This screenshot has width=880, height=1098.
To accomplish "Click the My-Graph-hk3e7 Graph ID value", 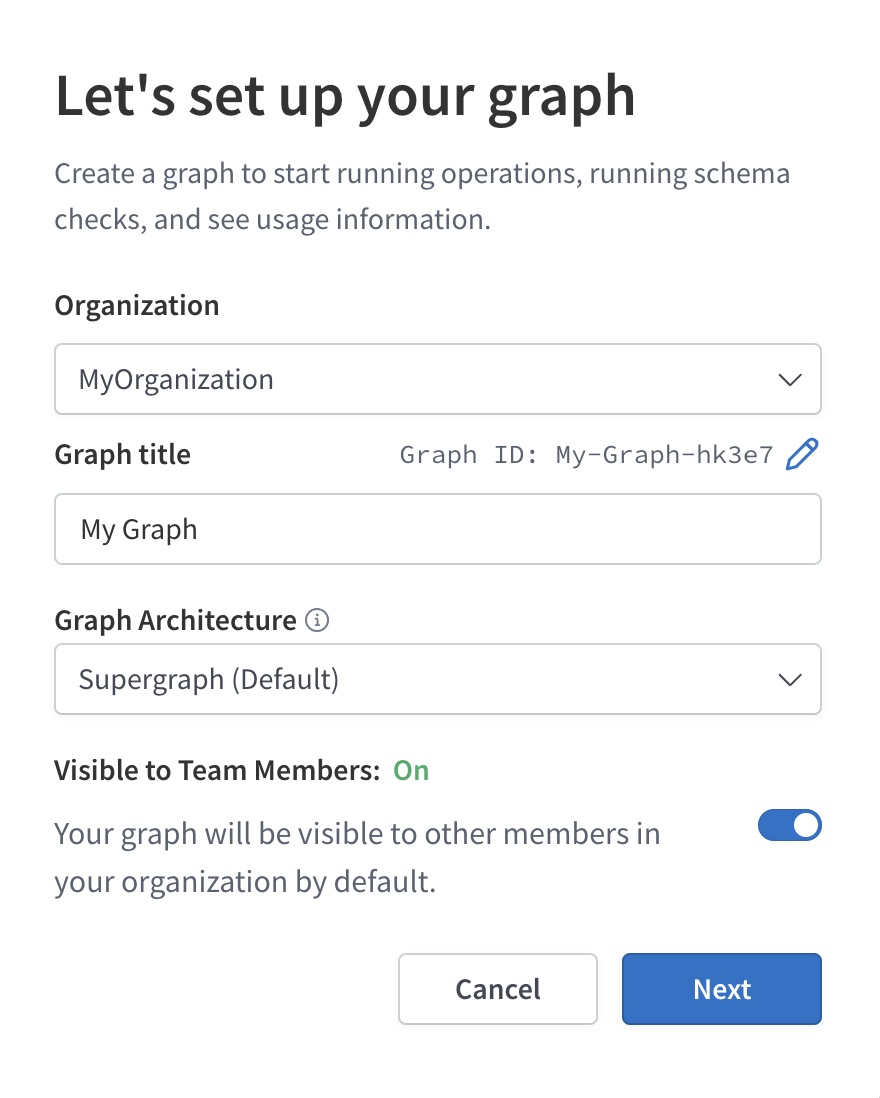I will coord(664,455).
